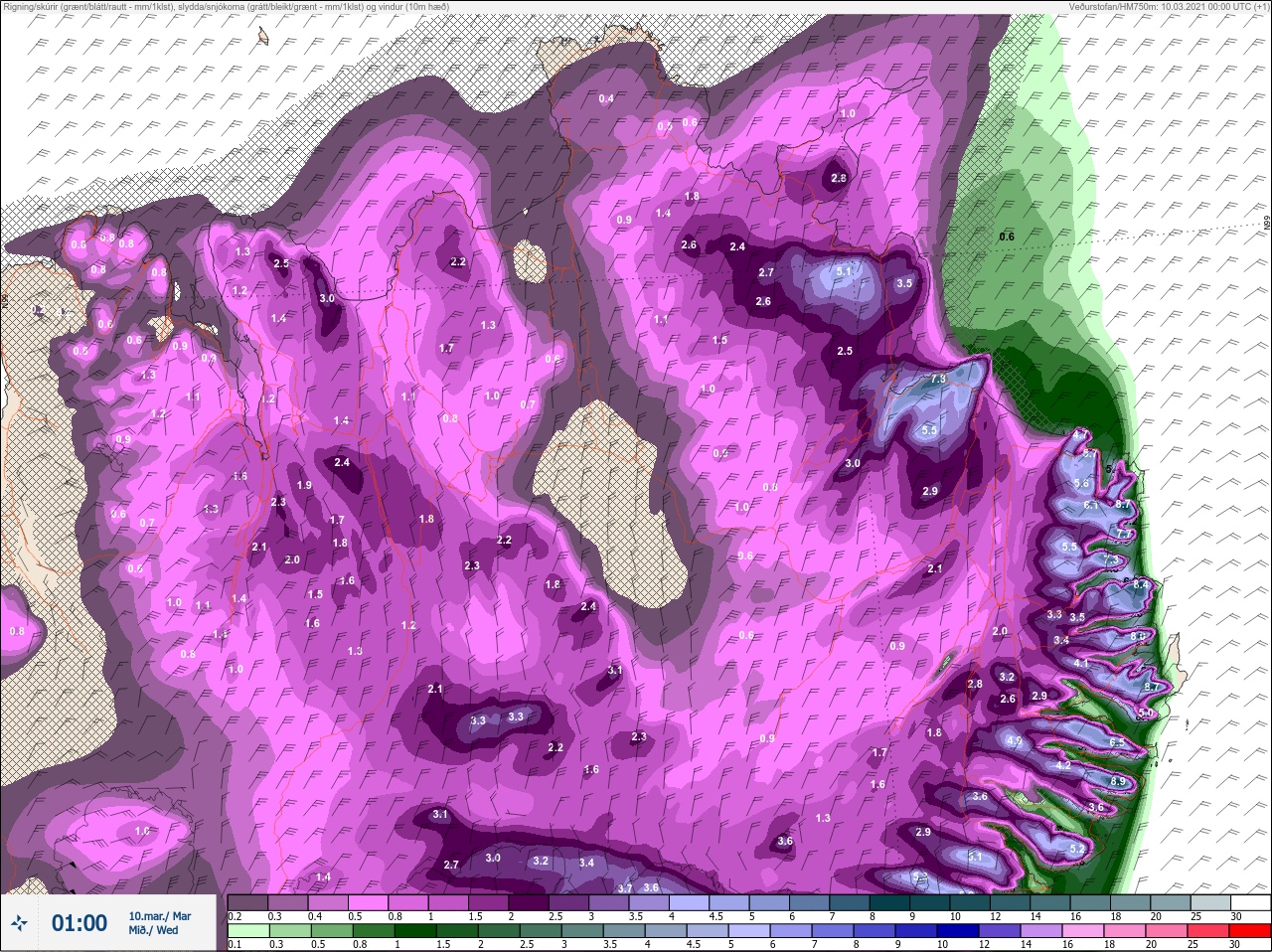The image size is (1272, 952).
Task: Select the pale green rain swatch at 0.1
Action: [x=248, y=931]
